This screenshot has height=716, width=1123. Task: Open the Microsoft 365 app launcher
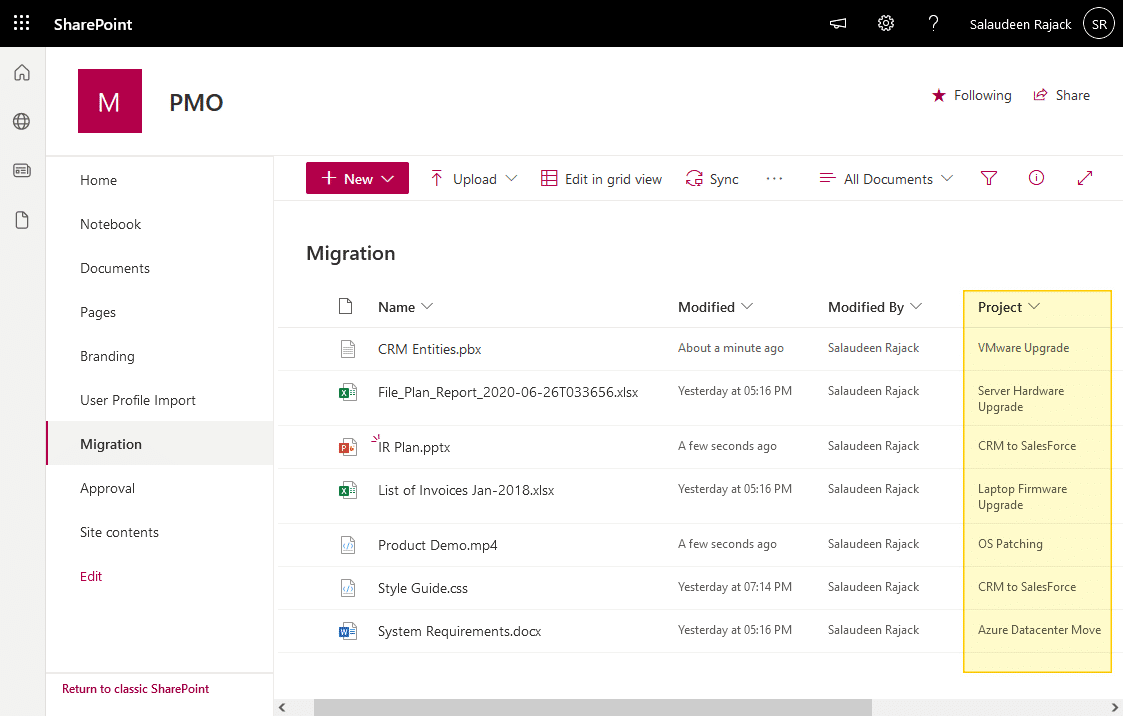point(21,22)
